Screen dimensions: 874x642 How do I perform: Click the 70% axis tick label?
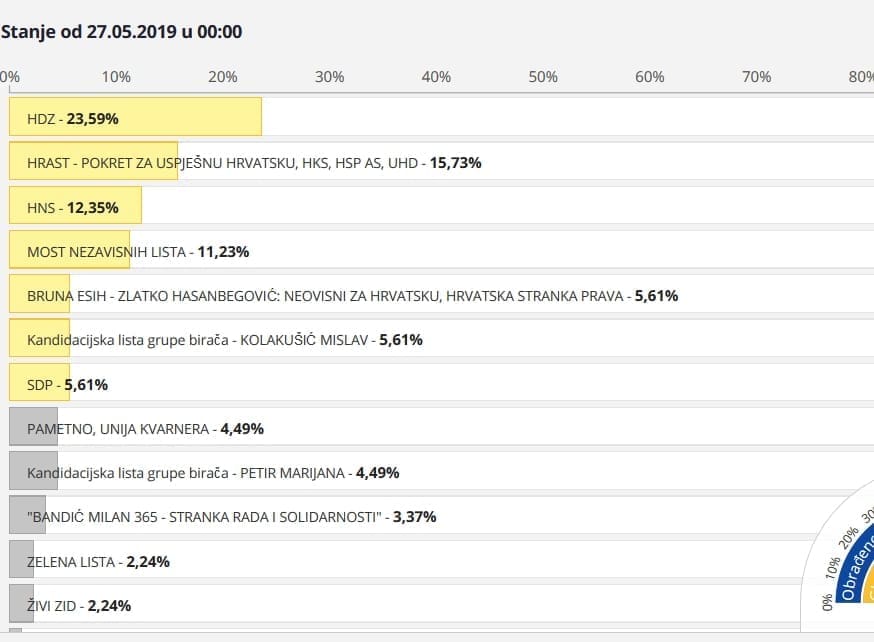(x=756, y=77)
